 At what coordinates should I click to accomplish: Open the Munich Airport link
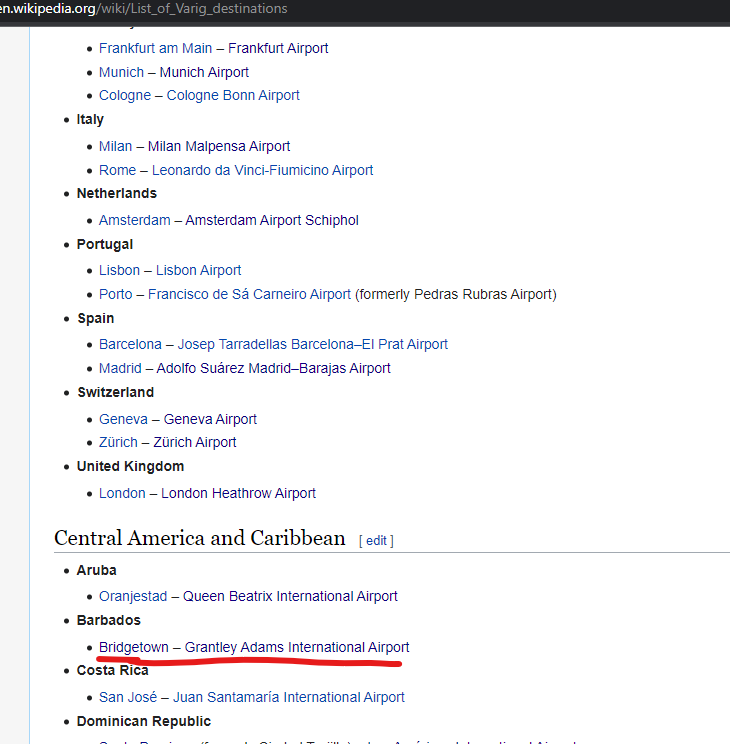coord(204,72)
